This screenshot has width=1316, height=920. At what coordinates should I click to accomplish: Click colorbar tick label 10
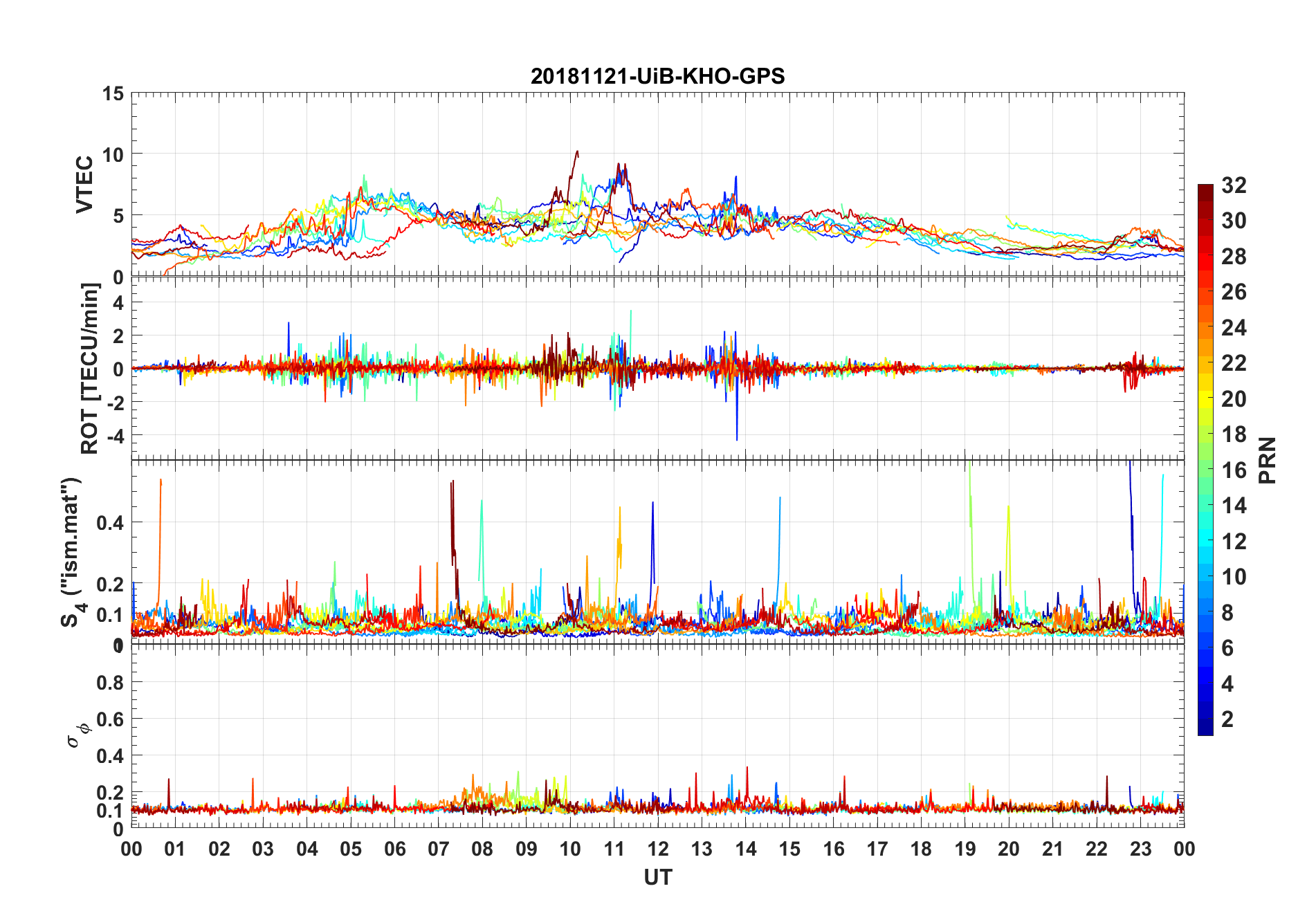coord(1234,577)
